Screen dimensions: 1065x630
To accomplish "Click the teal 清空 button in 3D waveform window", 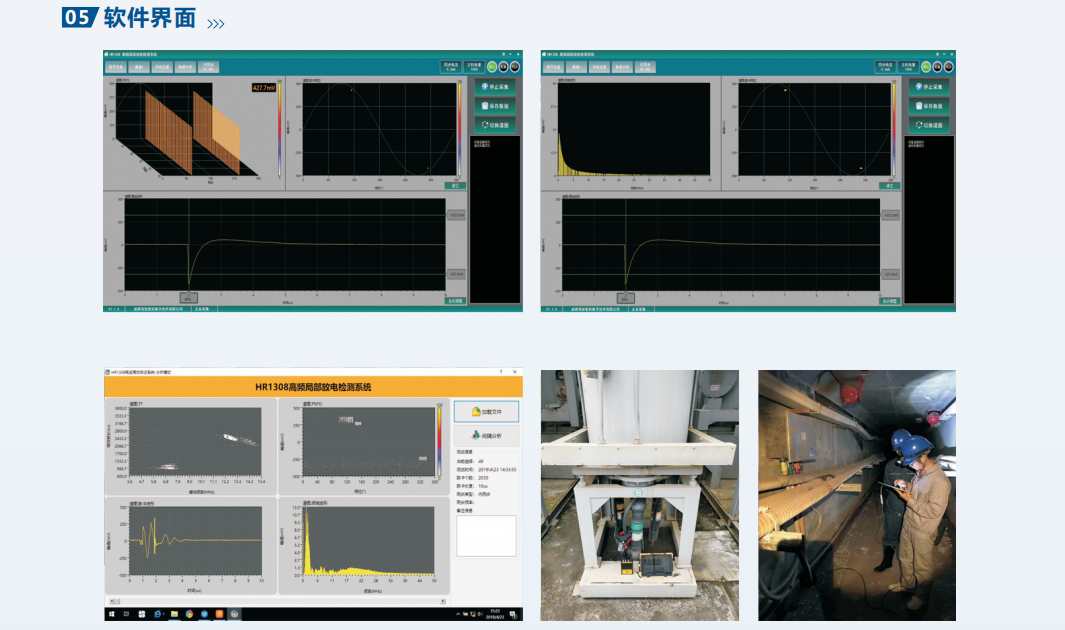I will pyautogui.click(x=455, y=185).
